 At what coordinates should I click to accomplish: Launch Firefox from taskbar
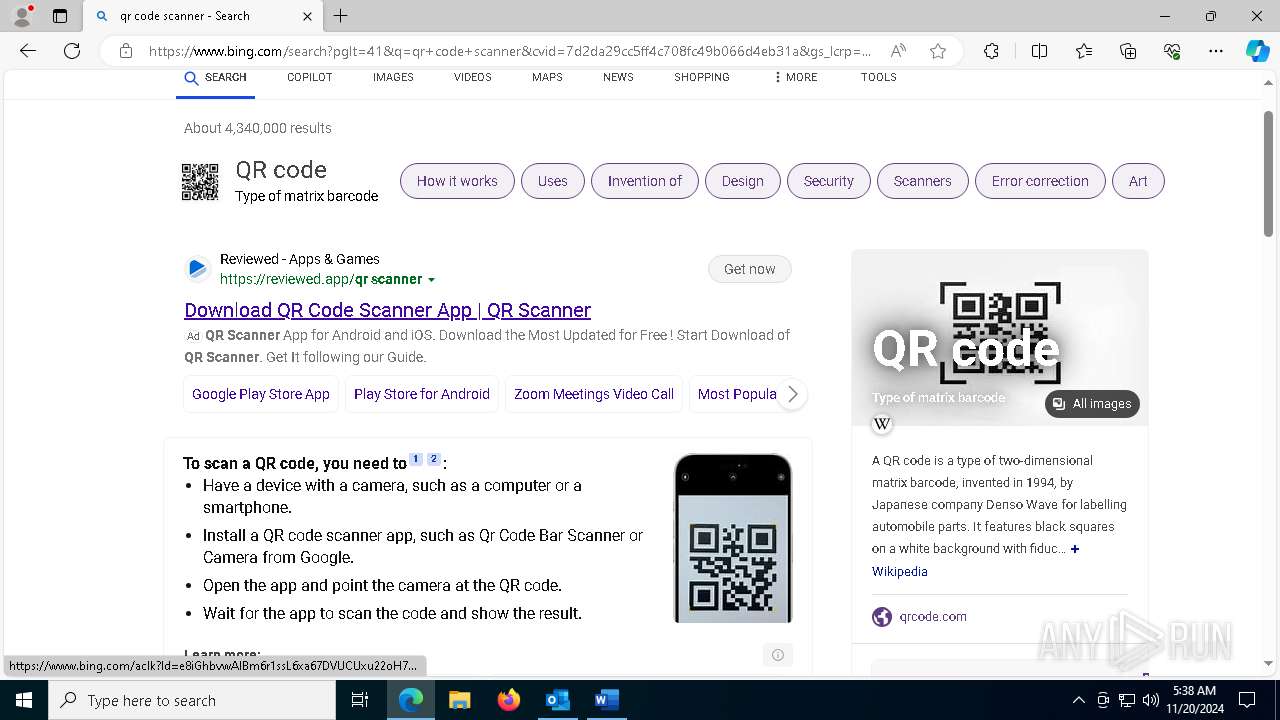tap(509, 700)
